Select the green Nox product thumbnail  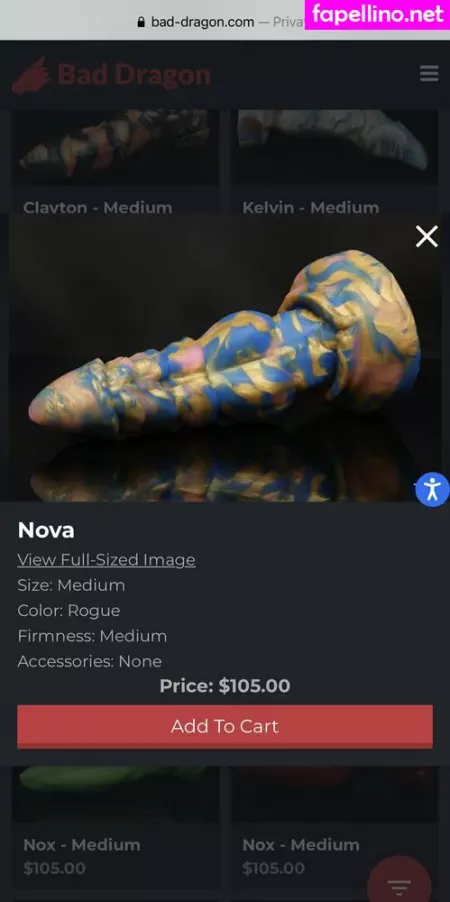116,793
